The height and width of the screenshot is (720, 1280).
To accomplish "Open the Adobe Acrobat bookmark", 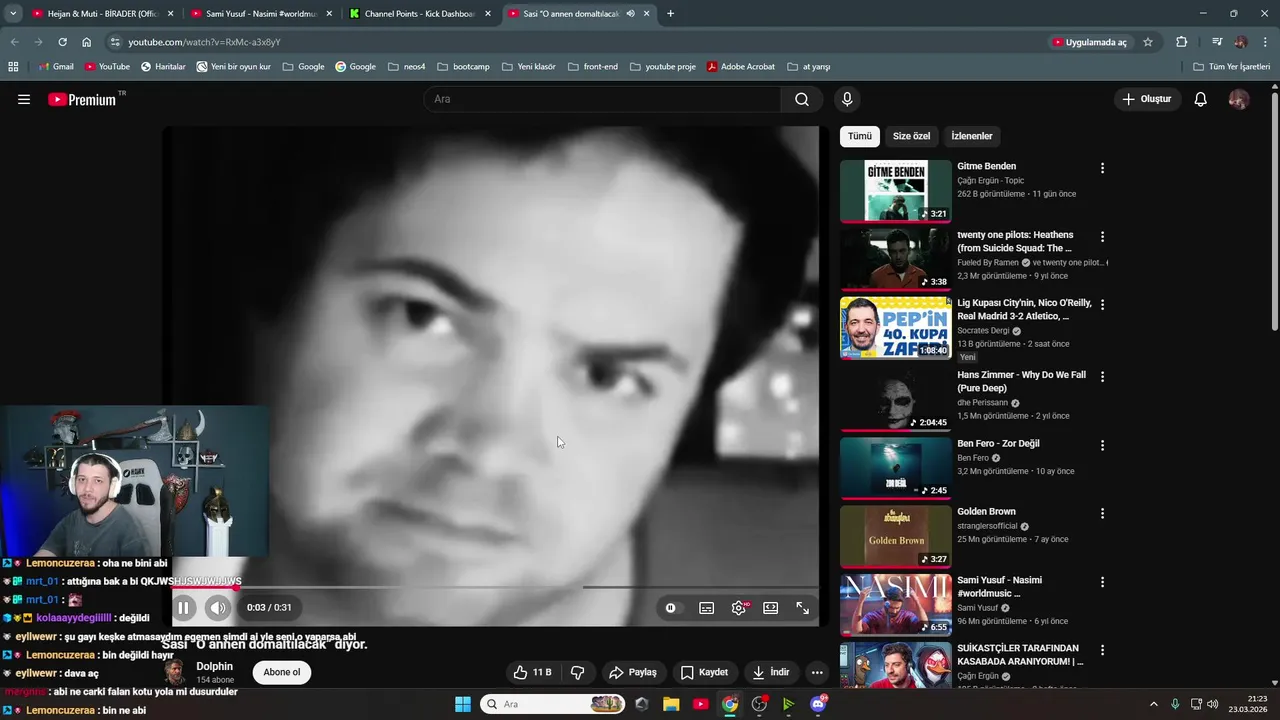I will click(x=741, y=67).
